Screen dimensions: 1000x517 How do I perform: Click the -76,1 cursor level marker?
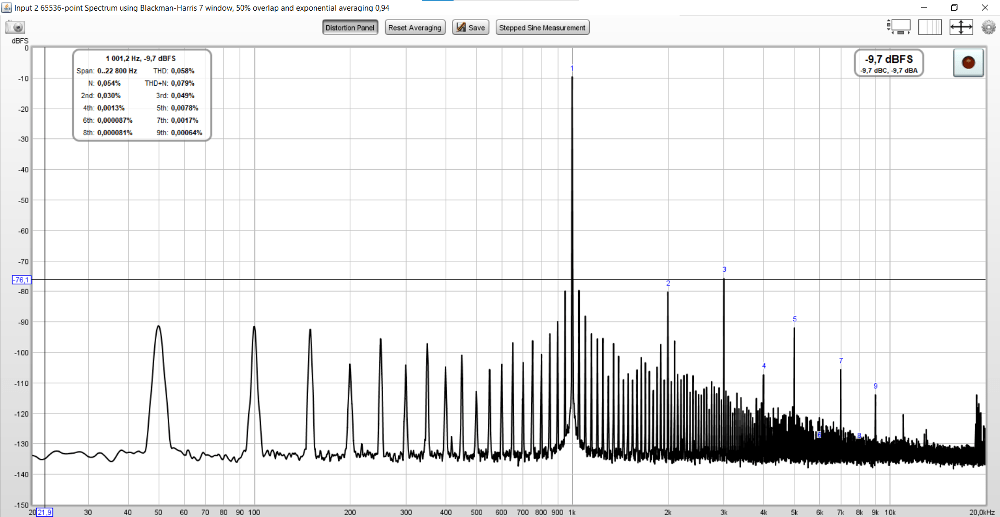(x=20, y=279)
